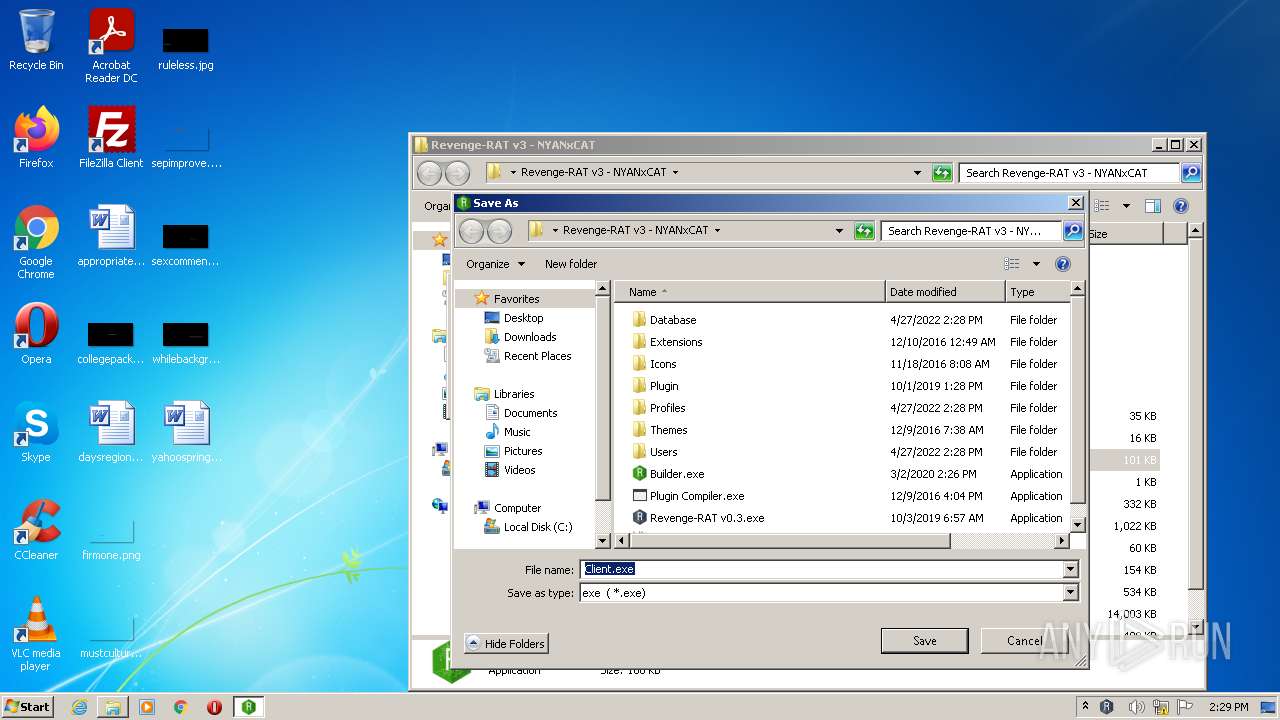This screenshot has width=1280, height=720.
Task: Open Windows Explorer from the taskbar
Action: pos(113,707)
